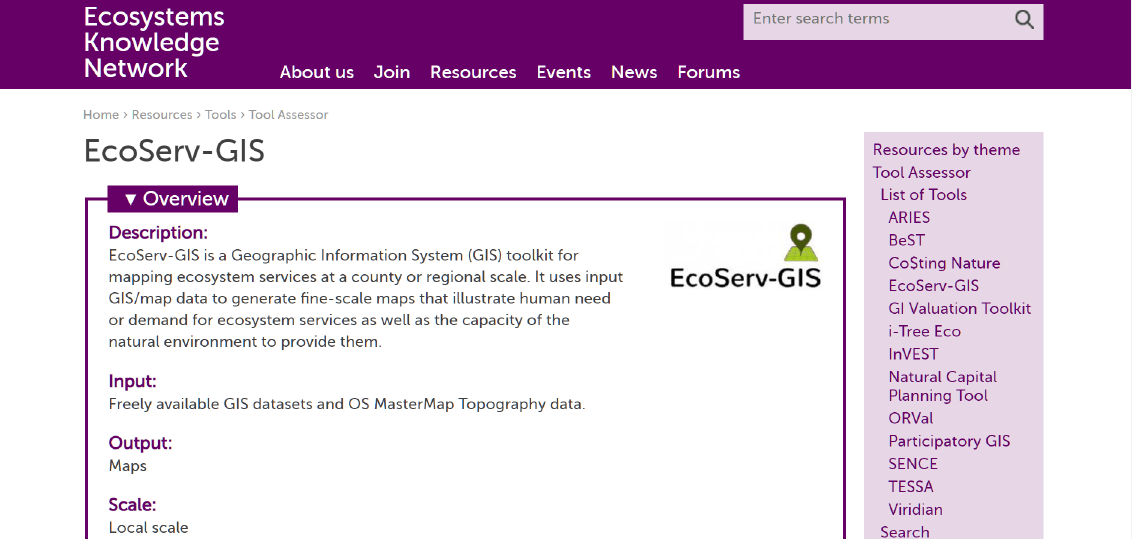Screen dimensions: 1132x539
Task: Select CoSting Nature from sidebar
Action: click(x=944, y=263)
